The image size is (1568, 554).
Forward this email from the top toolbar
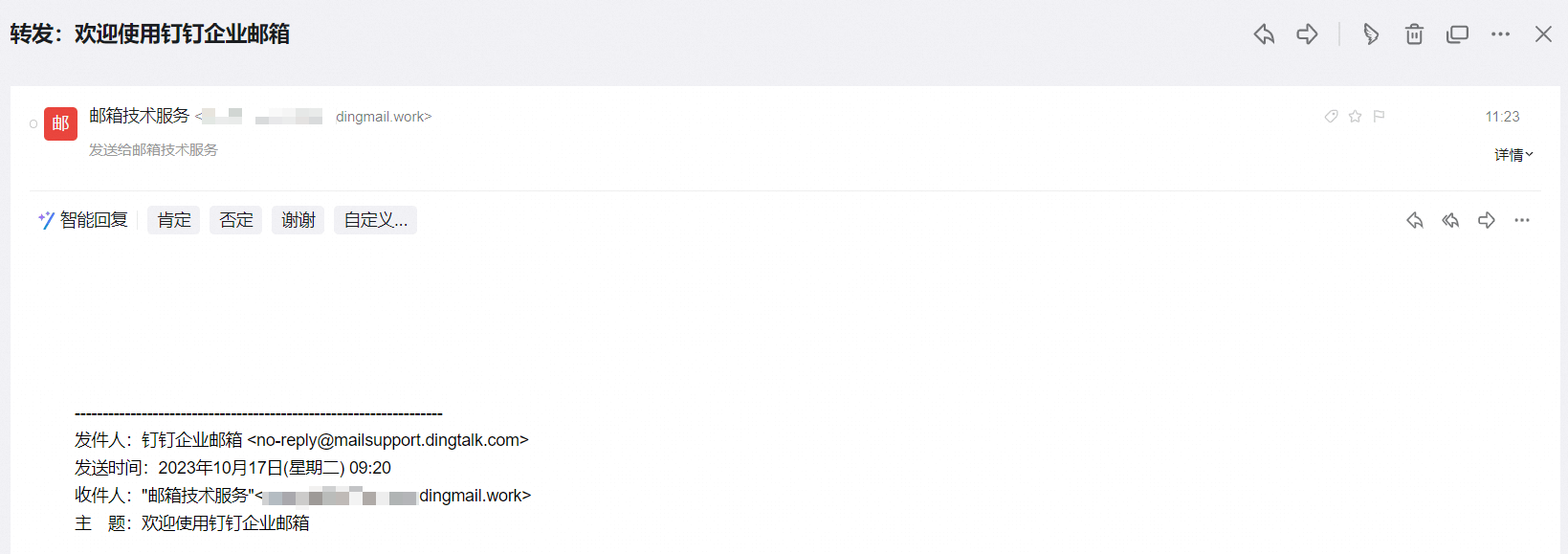coord(1307,34)
